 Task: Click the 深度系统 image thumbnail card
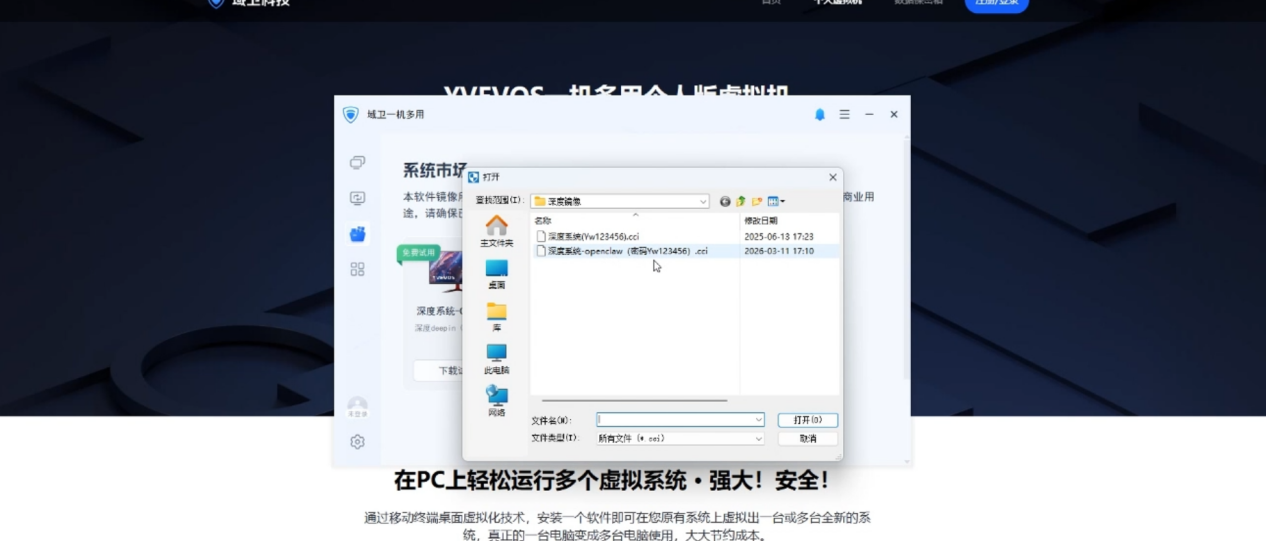[x=444, y=272]
